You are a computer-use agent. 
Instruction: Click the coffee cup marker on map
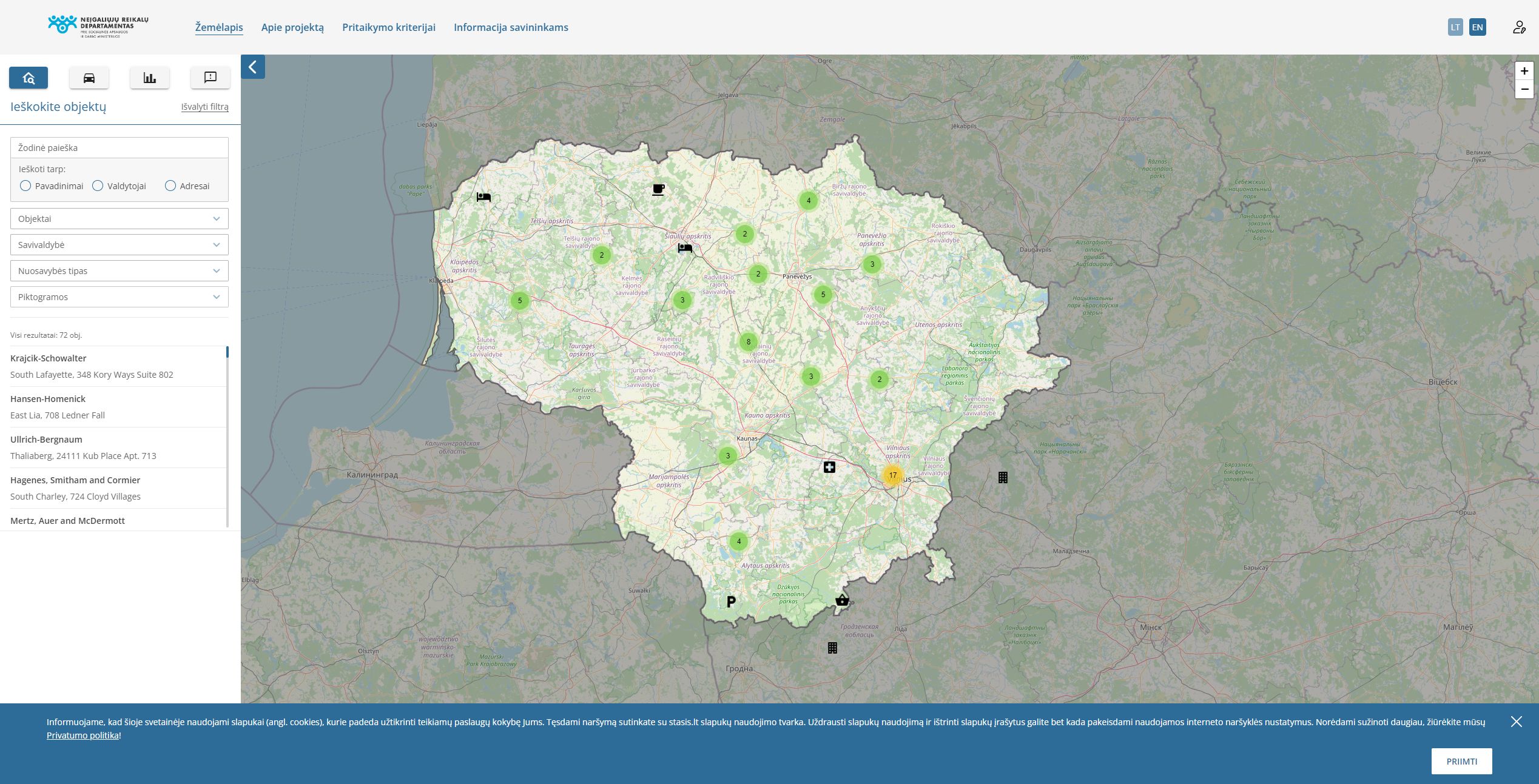pos(658,190)
